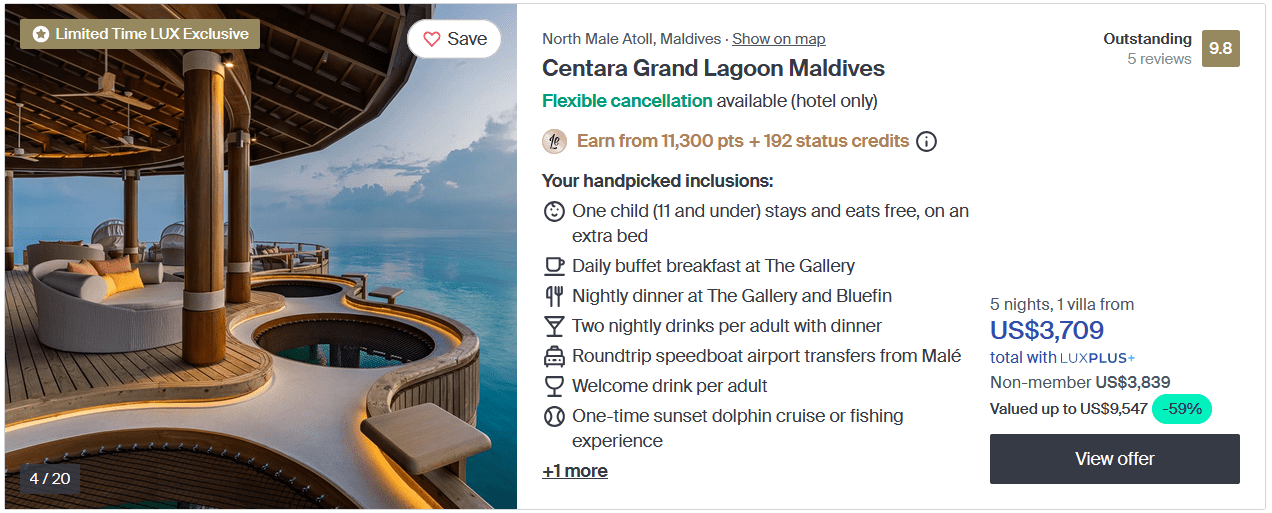The height and width of the screenshot is (513, 1272).
Task: Click the child face inclusion icon
Action: pyautogui.click(x=554, y=212)
